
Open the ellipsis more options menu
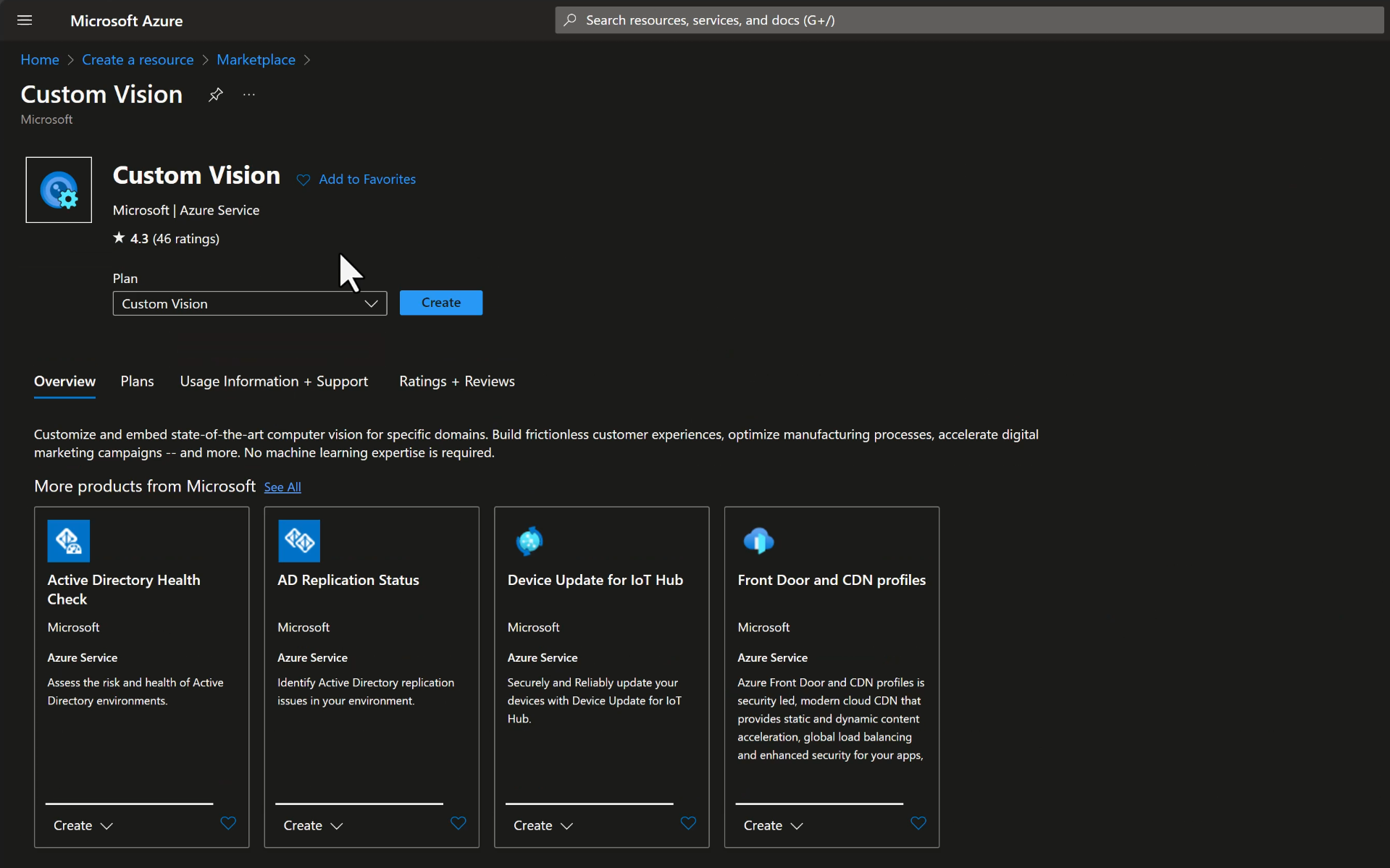(x=249, y=95)
